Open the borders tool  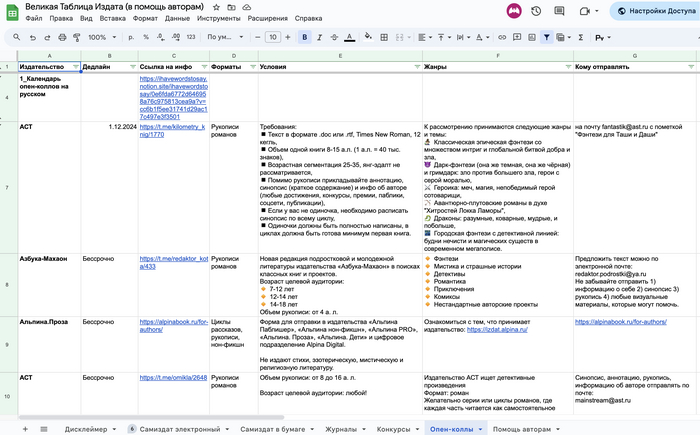coord(384,38)
